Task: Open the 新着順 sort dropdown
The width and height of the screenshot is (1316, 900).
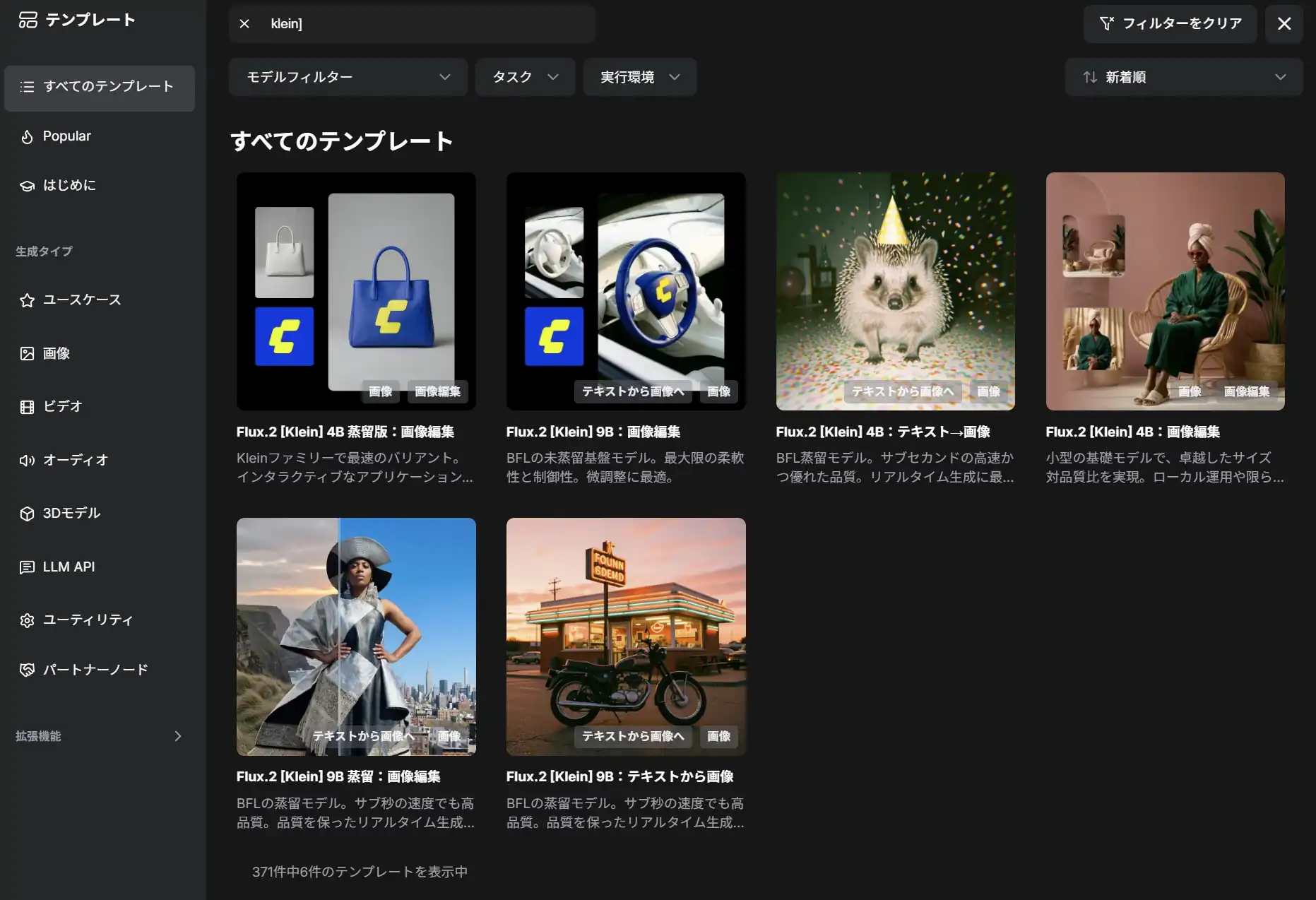Action: click(1183, 77)
